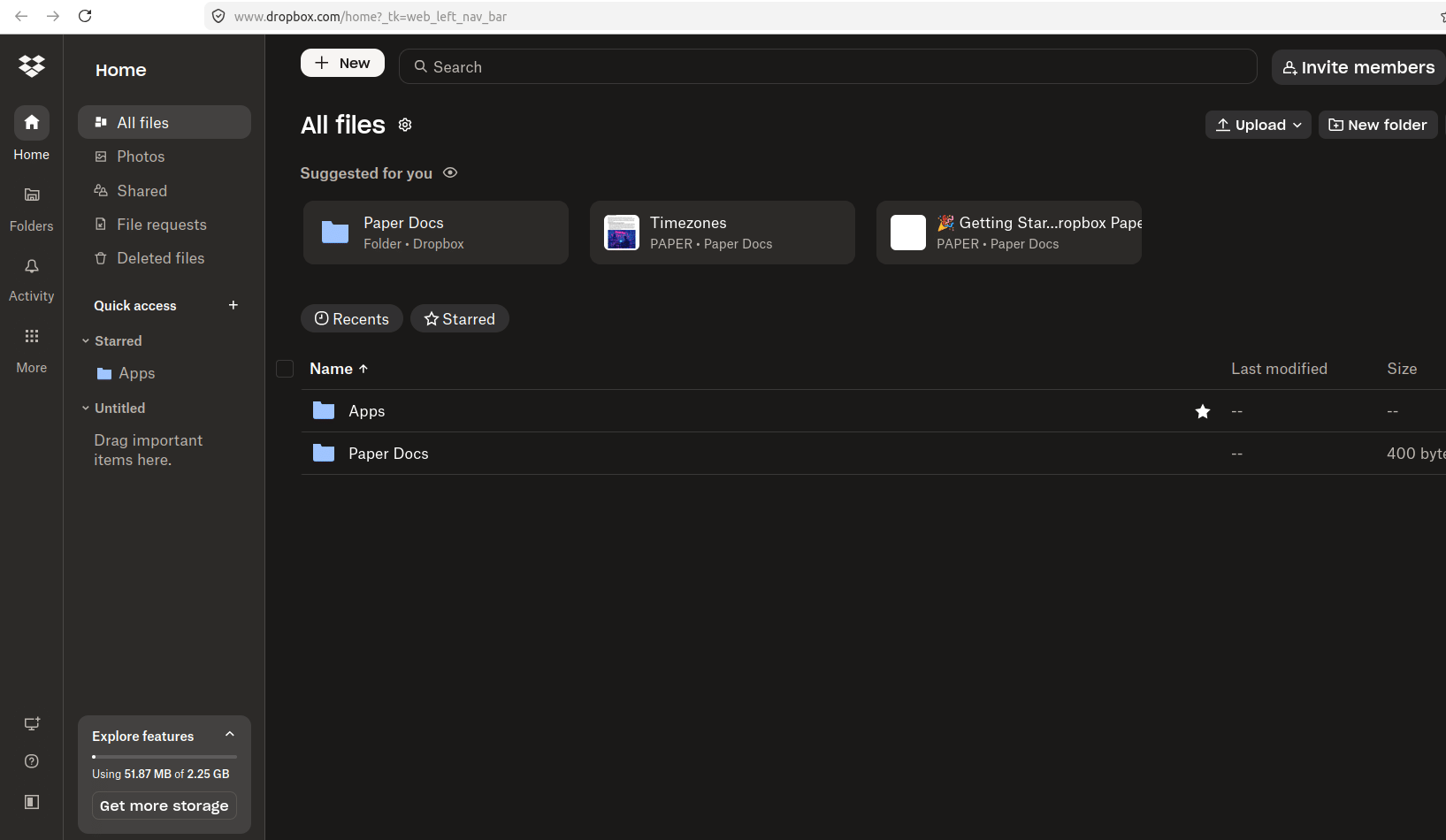This screenshot has width=1446, height=840.
Task: Open the Apps folder name in file list
Action: pyautogui.click(x=367, y=411)
